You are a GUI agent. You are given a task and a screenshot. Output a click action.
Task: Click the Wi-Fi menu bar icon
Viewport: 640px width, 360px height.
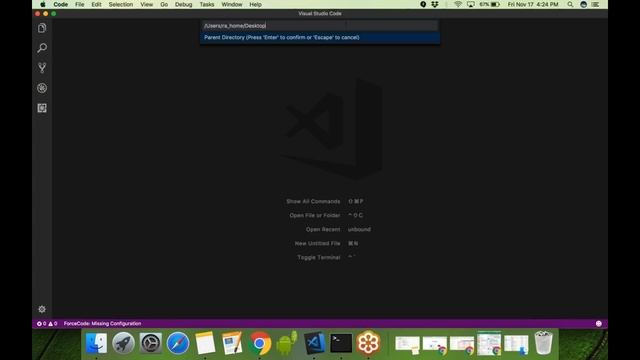pyautogui.click(x=458, y=4)
